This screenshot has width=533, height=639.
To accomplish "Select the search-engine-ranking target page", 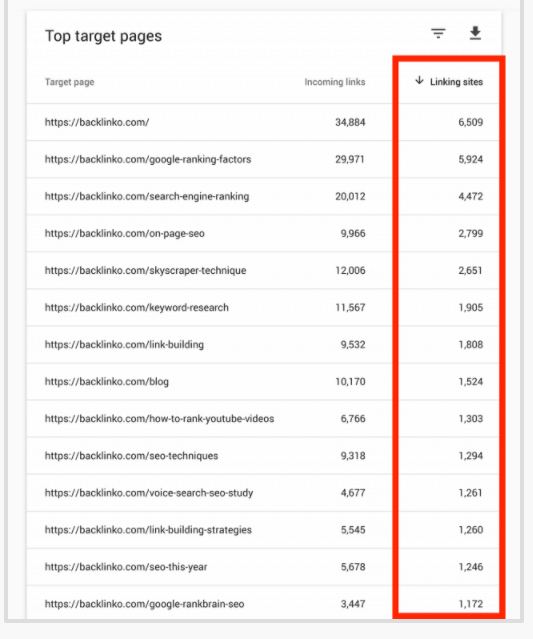I will pos(147,196).
